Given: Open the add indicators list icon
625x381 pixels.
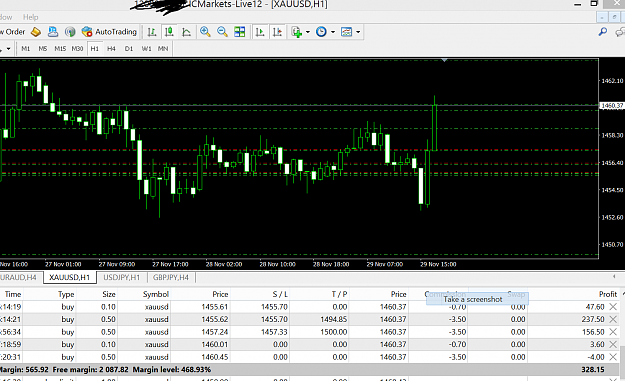Looking at the screenshot, I should (x=297, y=32).
